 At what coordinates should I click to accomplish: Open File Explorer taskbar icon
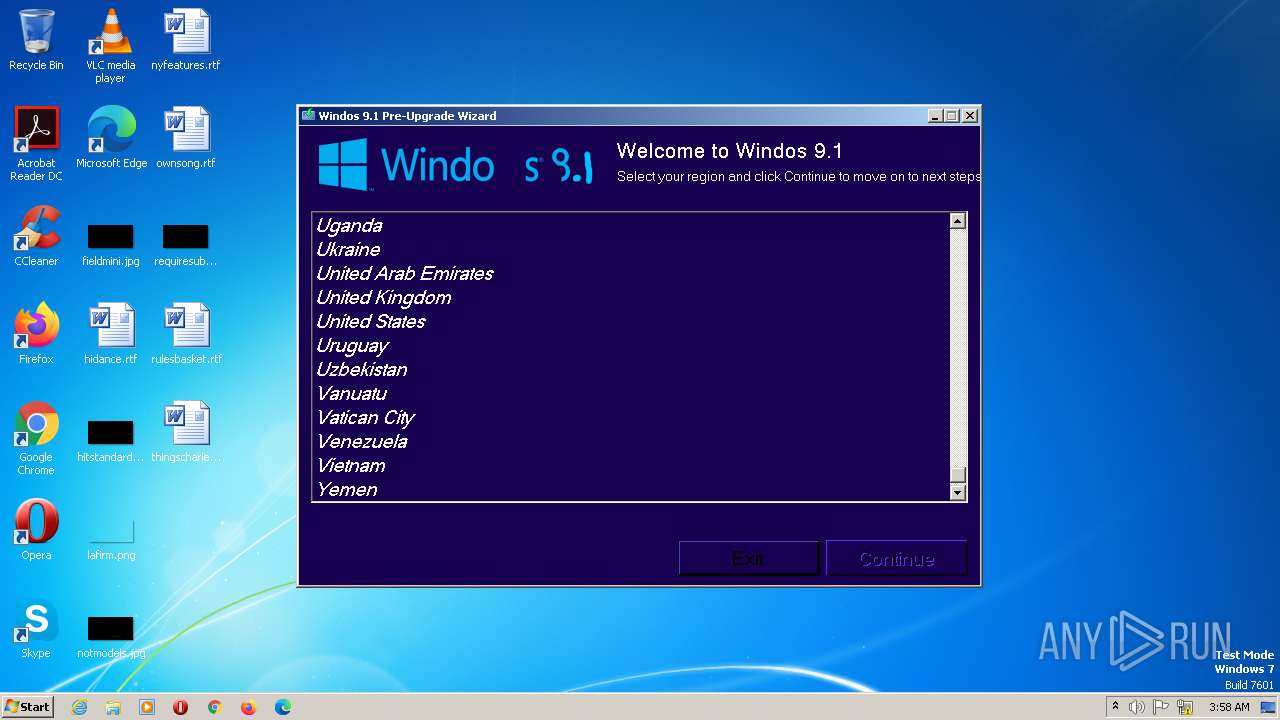point(113,707)
